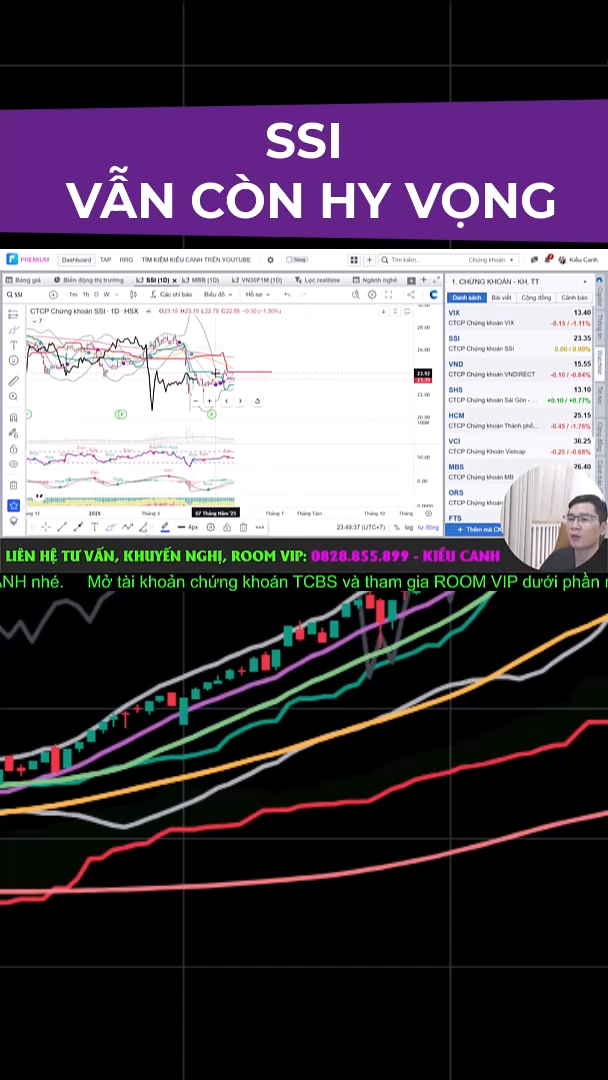Expand the Hồ sơ dropdown

pyautogui.click(x=258, y=295)
